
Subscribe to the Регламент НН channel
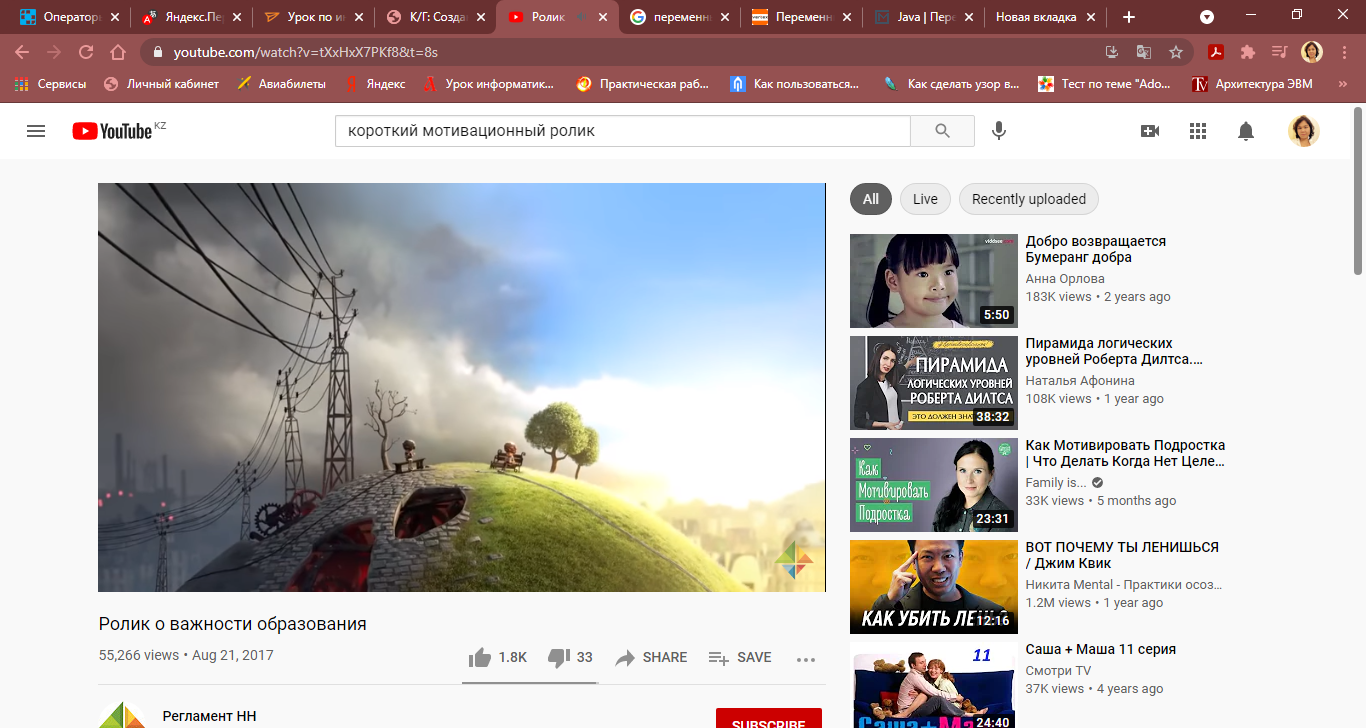coord(769,718)
